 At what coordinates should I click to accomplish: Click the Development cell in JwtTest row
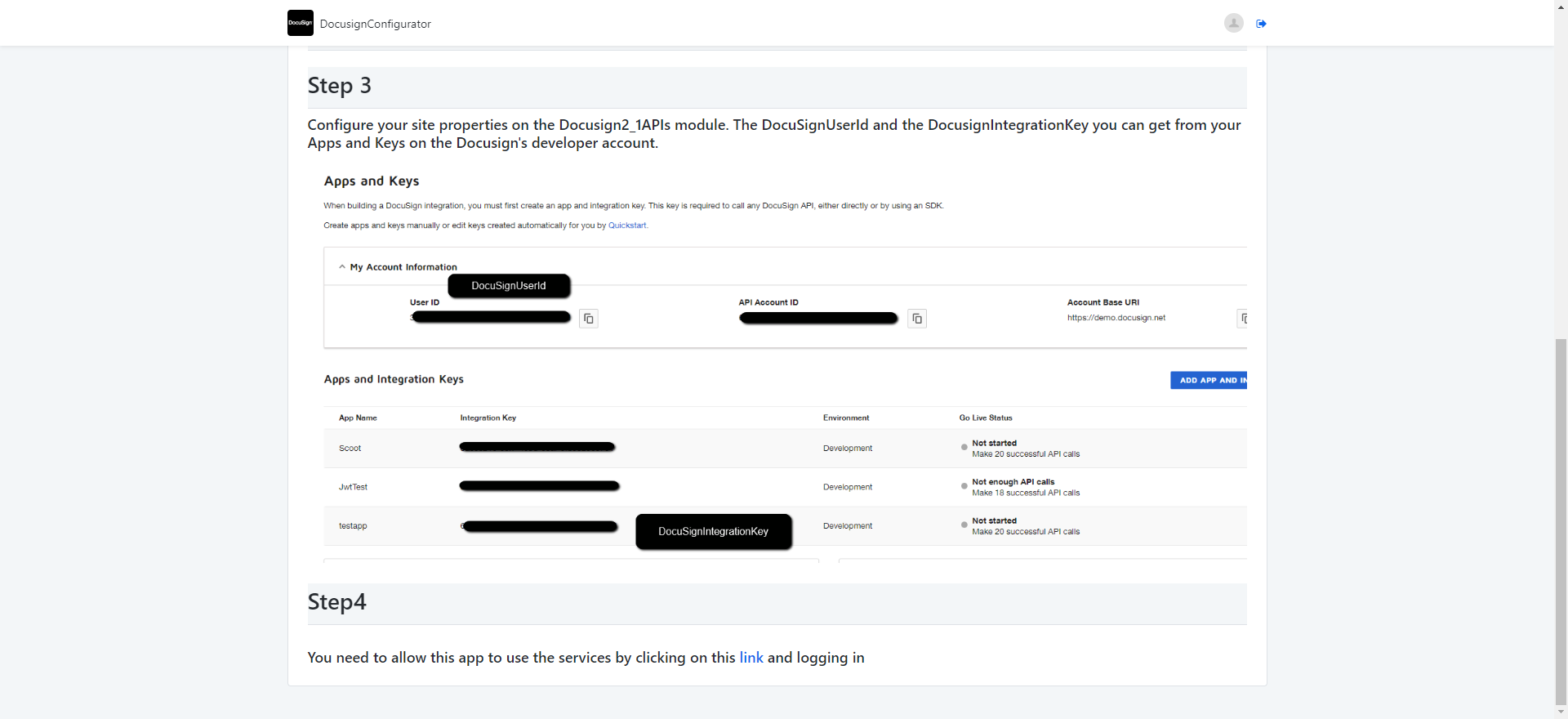pos(848,487)
